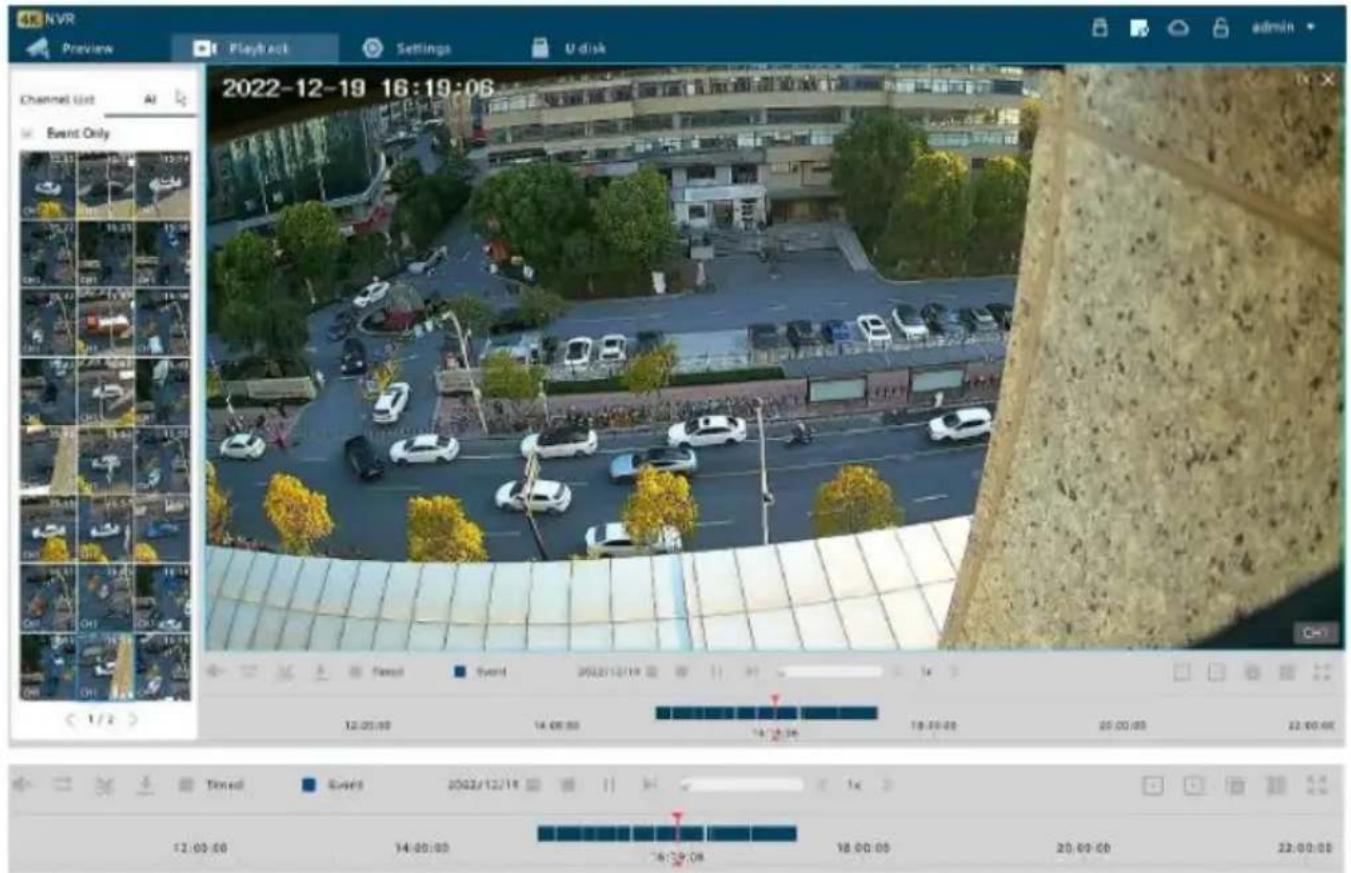Click the next frame button in the enlarged bottom toolbar
1351x873 pixels.
click(x=650, y=786)
